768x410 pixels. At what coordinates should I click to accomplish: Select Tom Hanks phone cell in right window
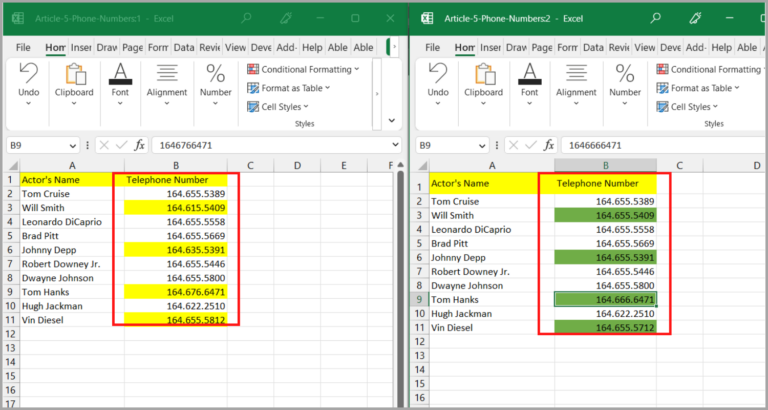tap(605, 299)
